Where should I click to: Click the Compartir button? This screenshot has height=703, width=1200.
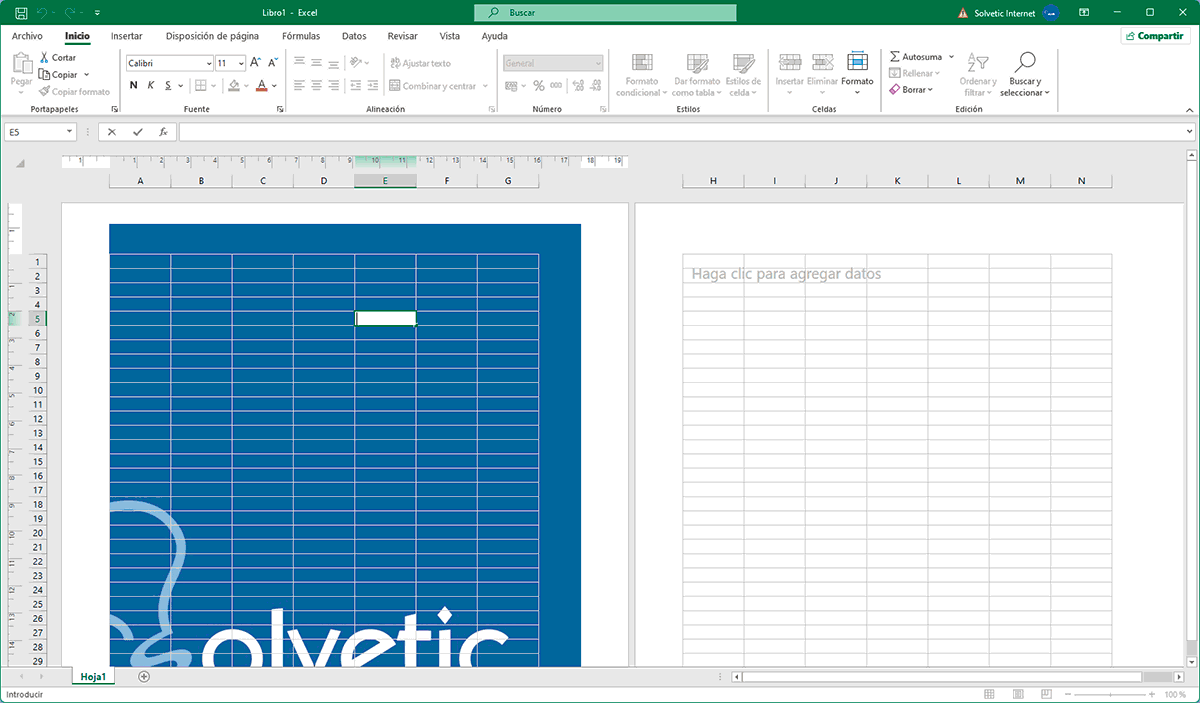point(1155,35)
